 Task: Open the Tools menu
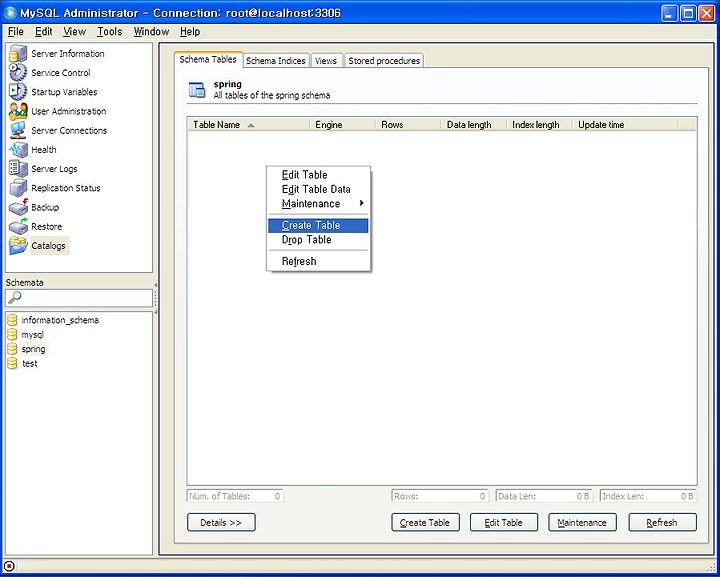[109, 32]
